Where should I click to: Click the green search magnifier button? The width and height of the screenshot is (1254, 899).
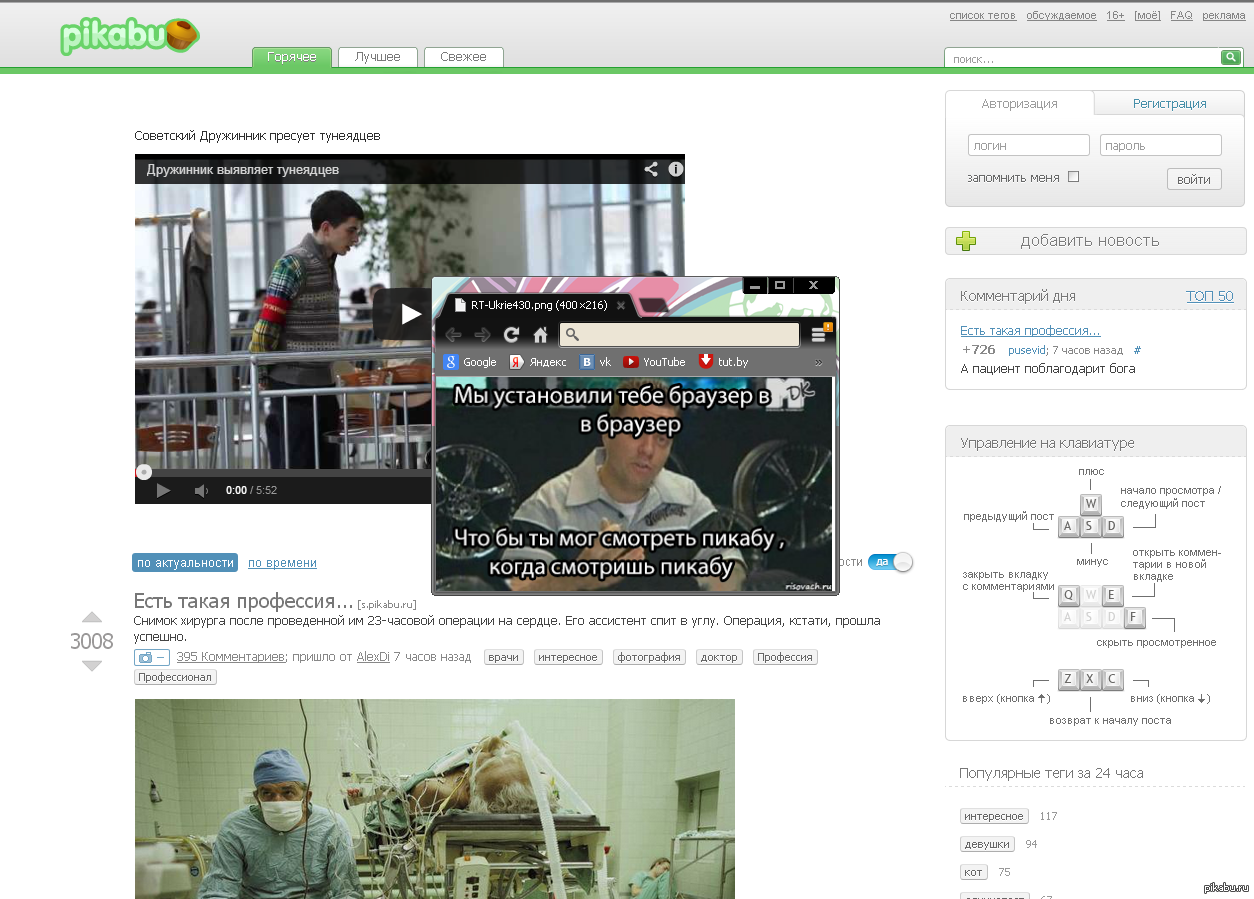pyautogui.click(x=1231, y=57)
